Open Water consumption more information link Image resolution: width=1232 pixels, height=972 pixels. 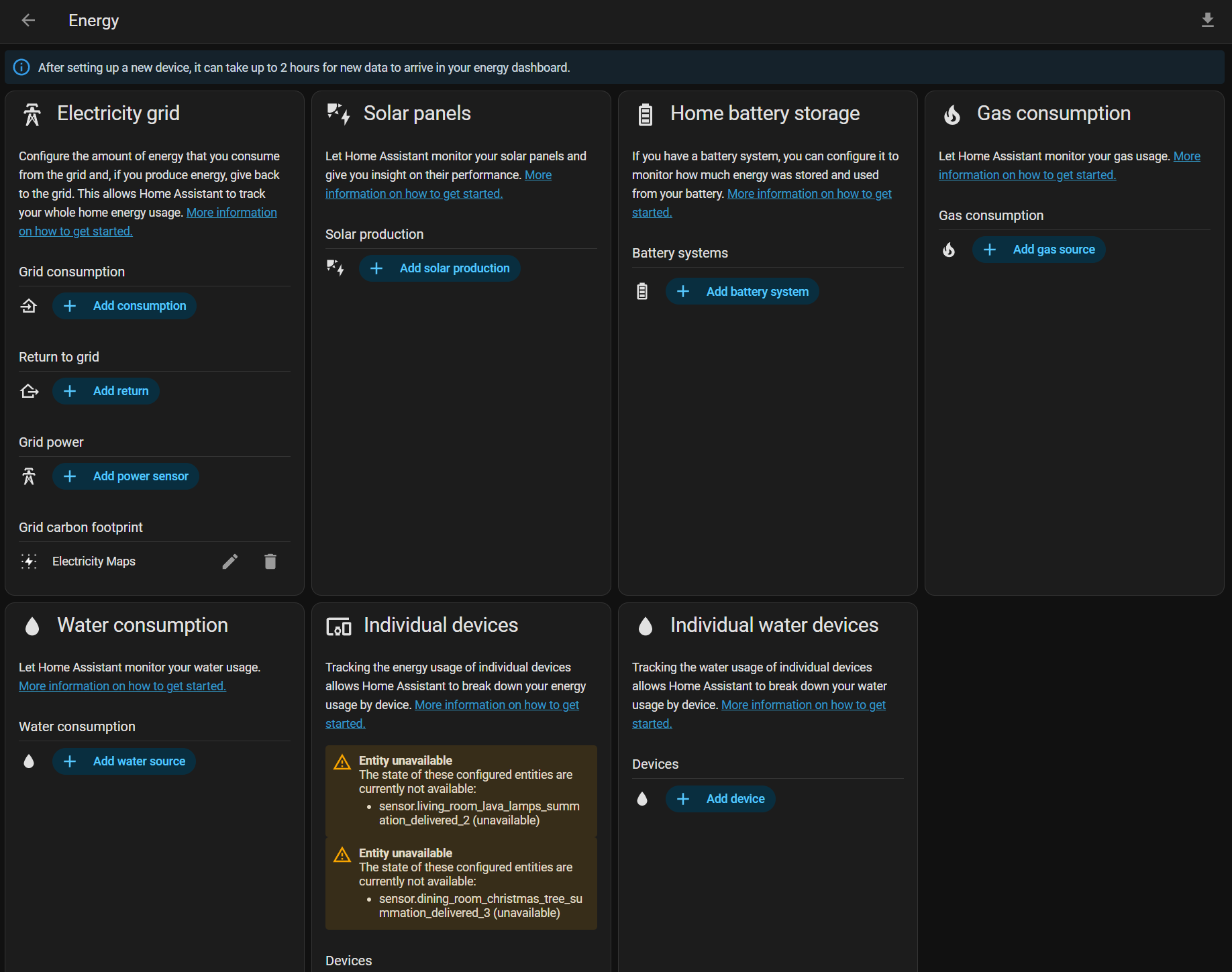click(x=122, y=686)
